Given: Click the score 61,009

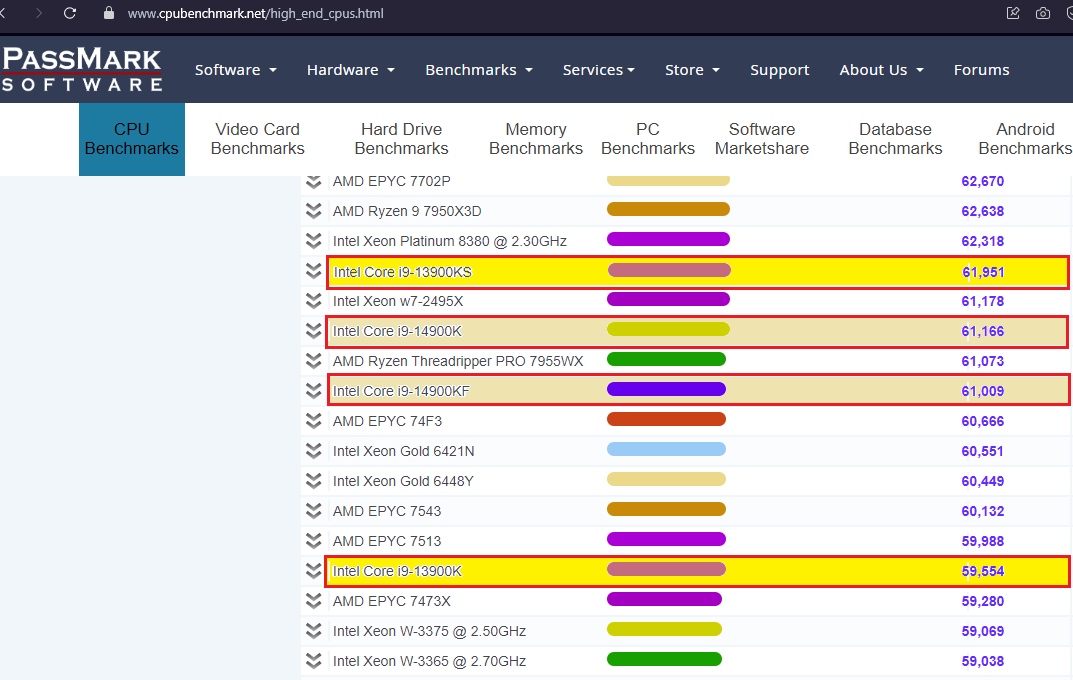Looking at the screenshot, I should click(x=983, y=391).
